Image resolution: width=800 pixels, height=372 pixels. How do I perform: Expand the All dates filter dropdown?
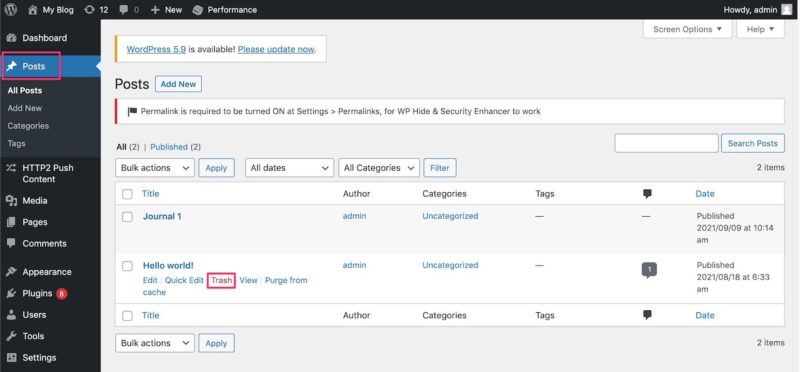pyautogui.click(x=289, y=168)
